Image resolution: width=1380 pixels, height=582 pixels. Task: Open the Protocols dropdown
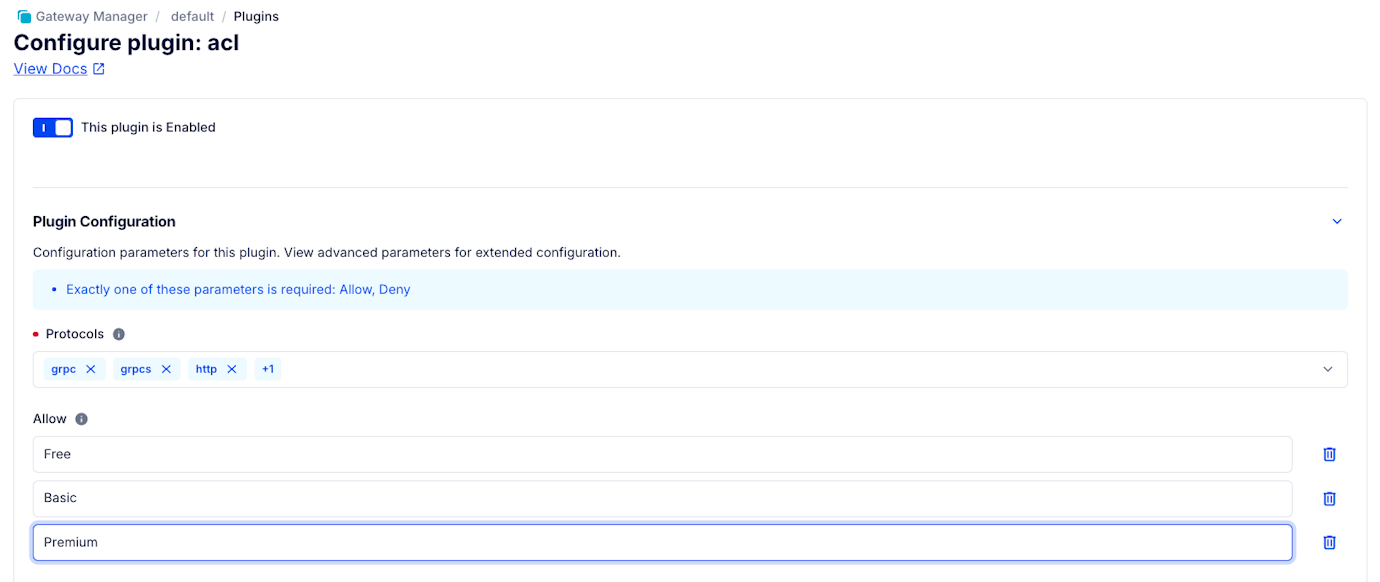coord(1328,368)
